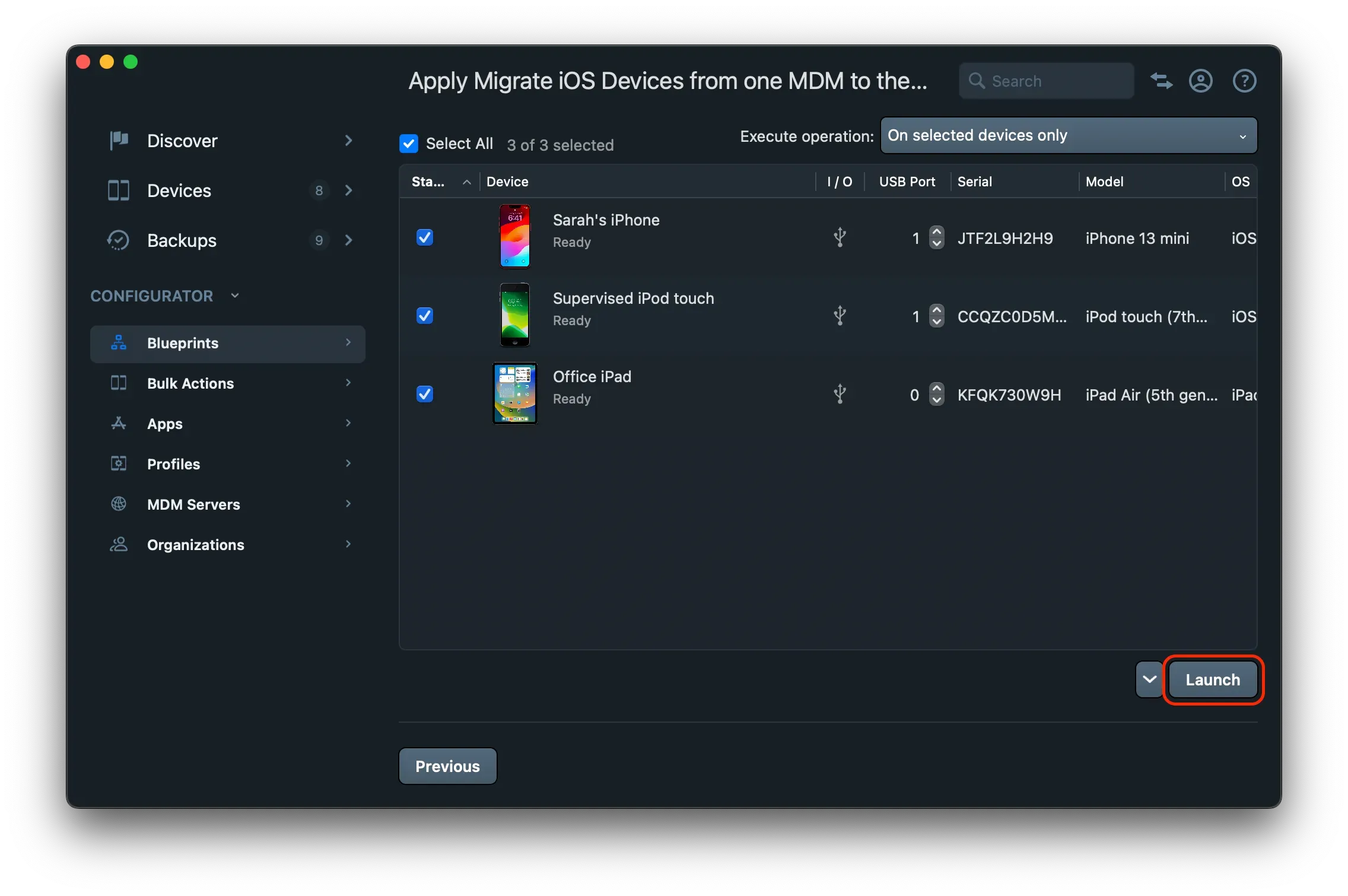Open the MDM Servers globe icon
The width and height of the screenshot is (1348, 896).
[x=118, y=504]
